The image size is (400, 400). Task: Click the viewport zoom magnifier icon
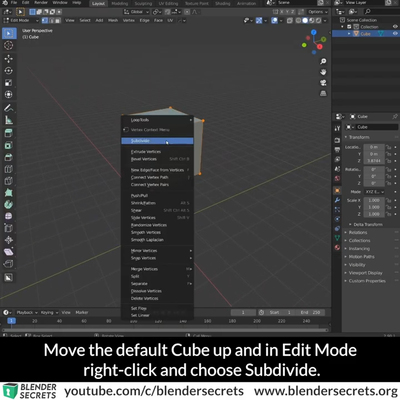[x=323, y=61]
